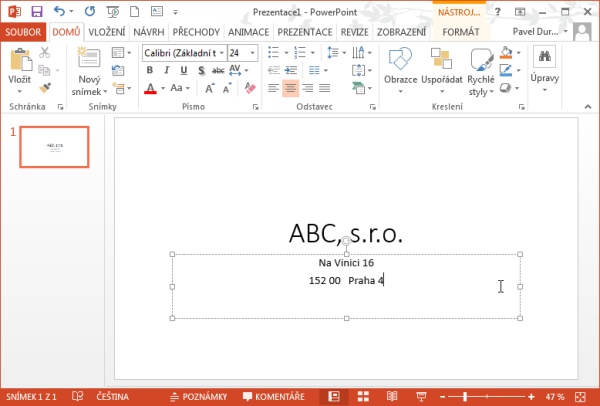Cut the selection with the scissors icon
This screenshot has width=600, height=406.
pyautogui.click(x=45, y=52)
